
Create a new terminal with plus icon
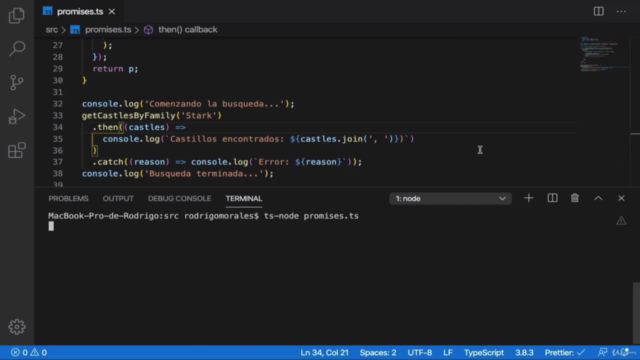point(529,198)
